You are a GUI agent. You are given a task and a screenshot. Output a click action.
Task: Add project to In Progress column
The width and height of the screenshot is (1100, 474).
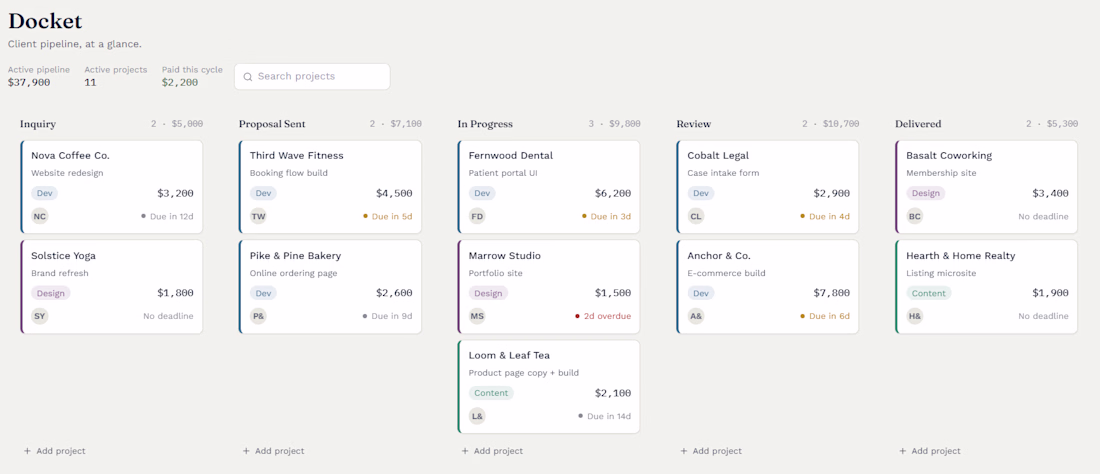[492, 451]
